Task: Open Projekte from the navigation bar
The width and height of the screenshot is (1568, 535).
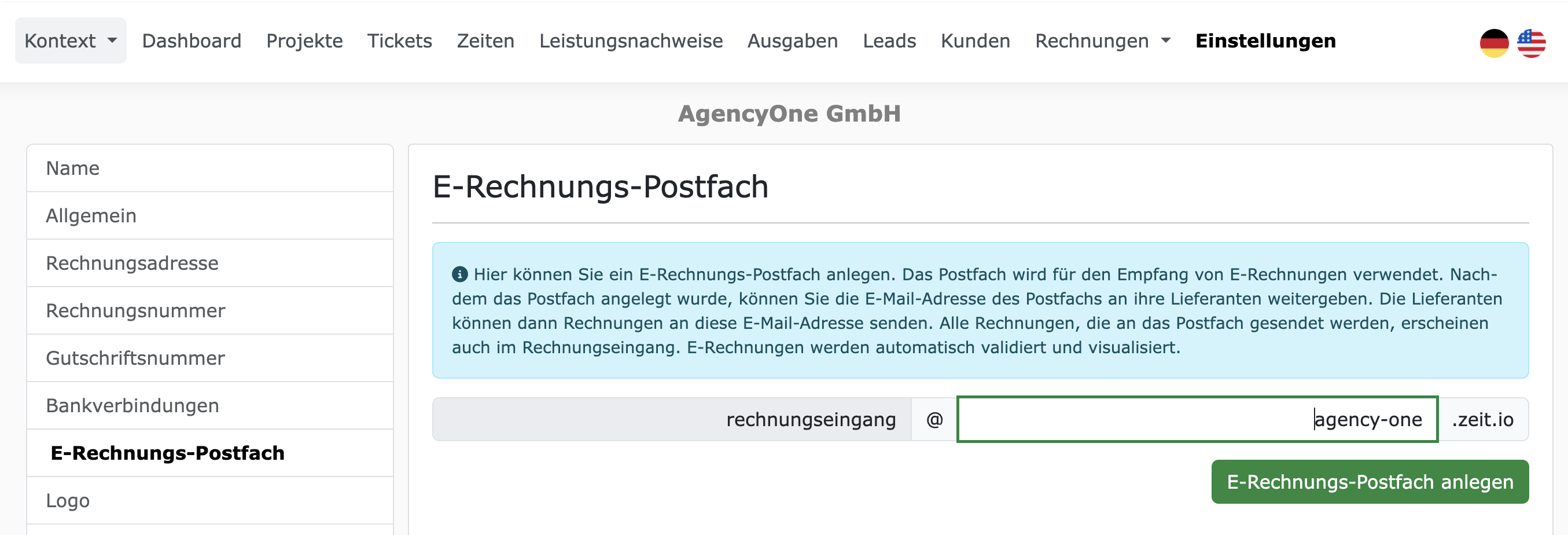Action: [x=304, y=41]
